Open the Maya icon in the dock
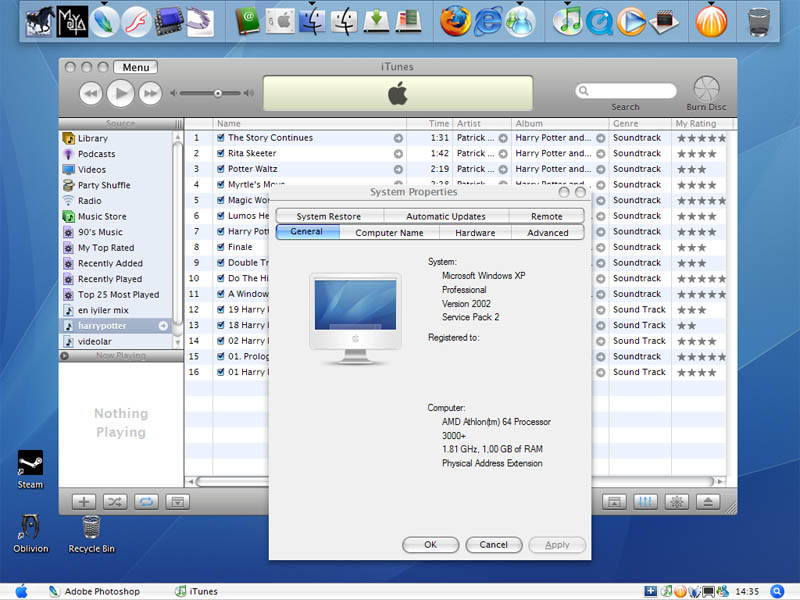Viewport: 800px width, 600px height. click(x=72, y=21)
